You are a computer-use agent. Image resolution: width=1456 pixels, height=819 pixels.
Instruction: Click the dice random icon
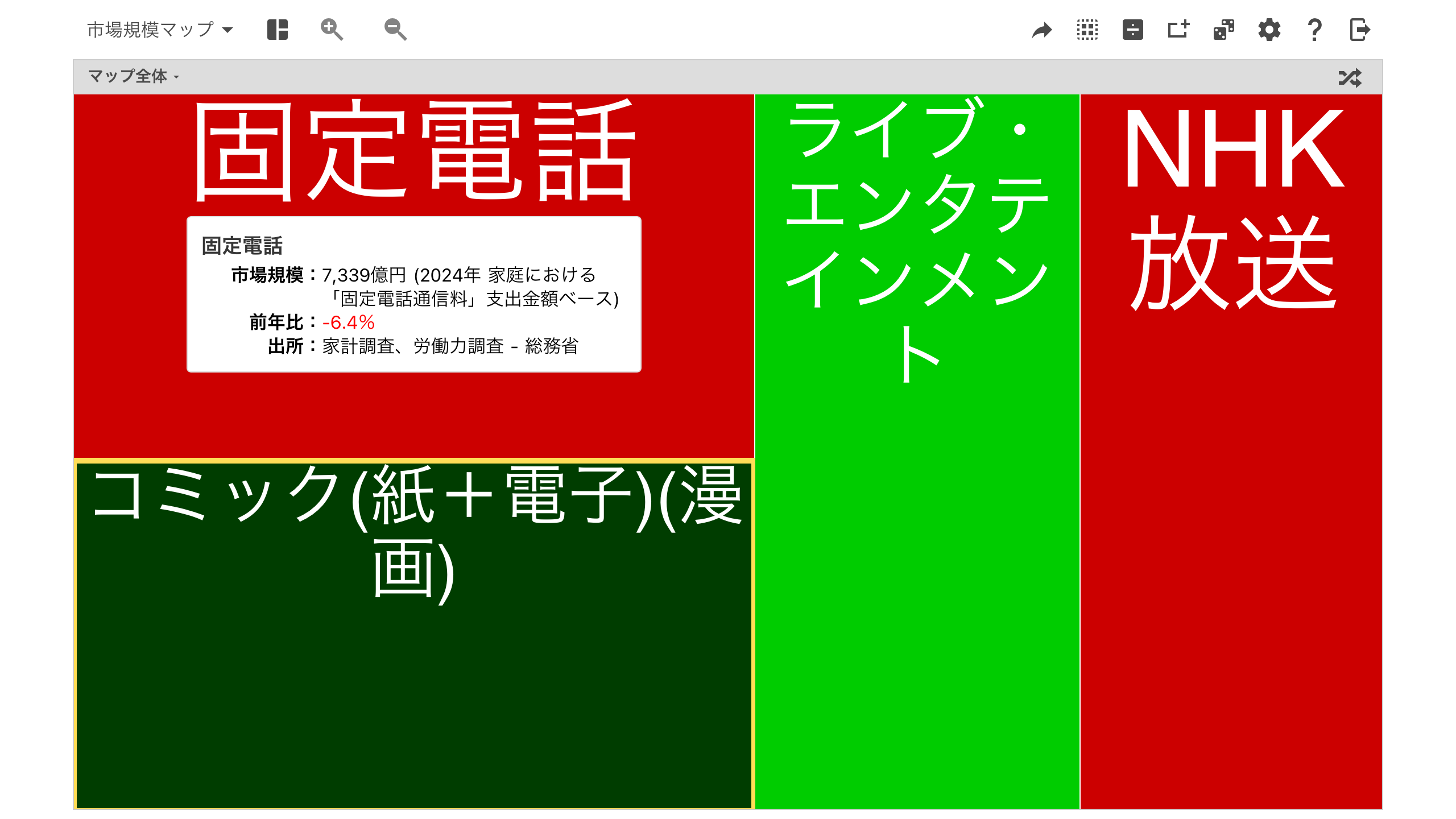[1224, 30]
